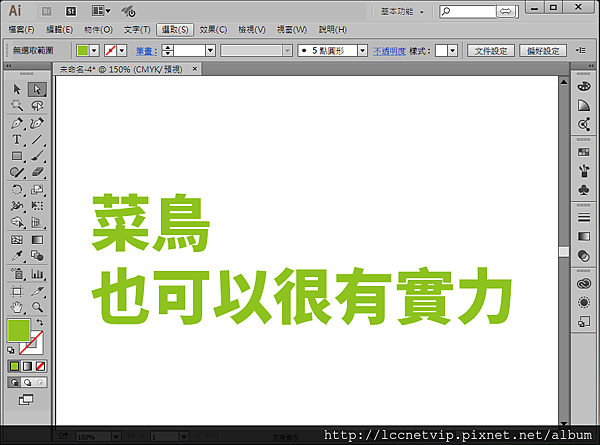Open the Color panel icon
The height and width of the screenshot is (445, 600).
(x=584, y=86)
